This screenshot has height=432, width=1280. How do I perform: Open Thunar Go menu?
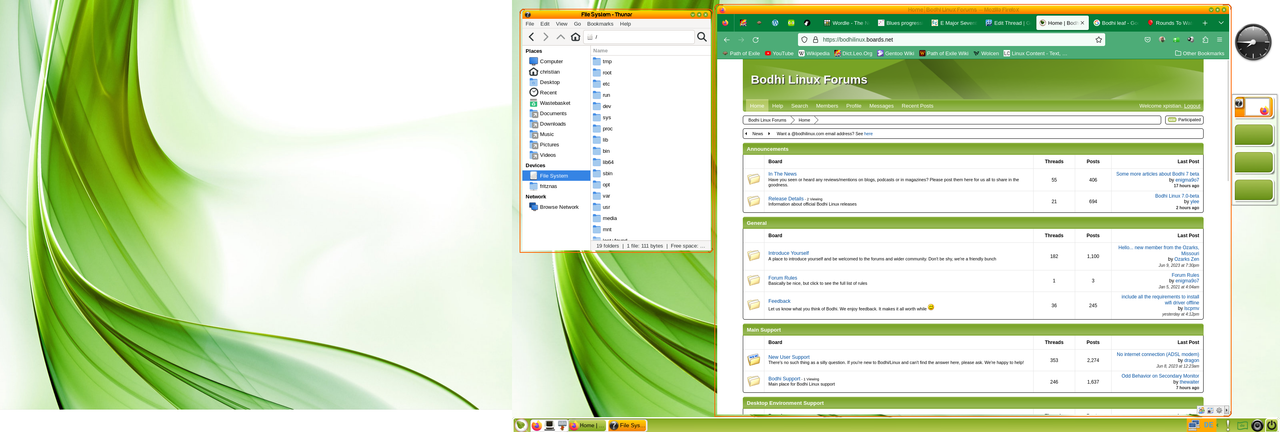pyautogui.click(x=577, y=23)
